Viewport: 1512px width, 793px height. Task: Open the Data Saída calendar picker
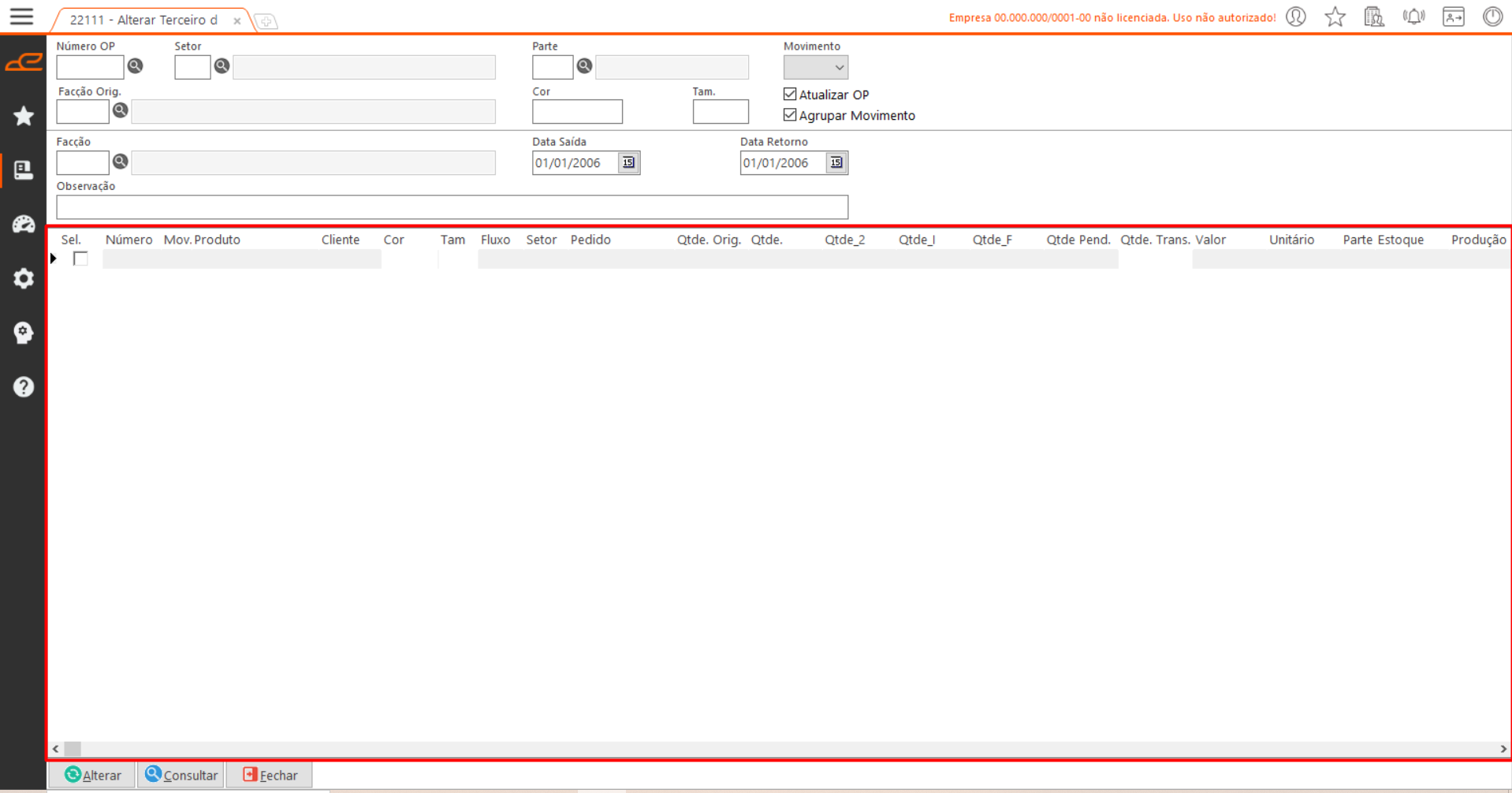coord(628,163)
